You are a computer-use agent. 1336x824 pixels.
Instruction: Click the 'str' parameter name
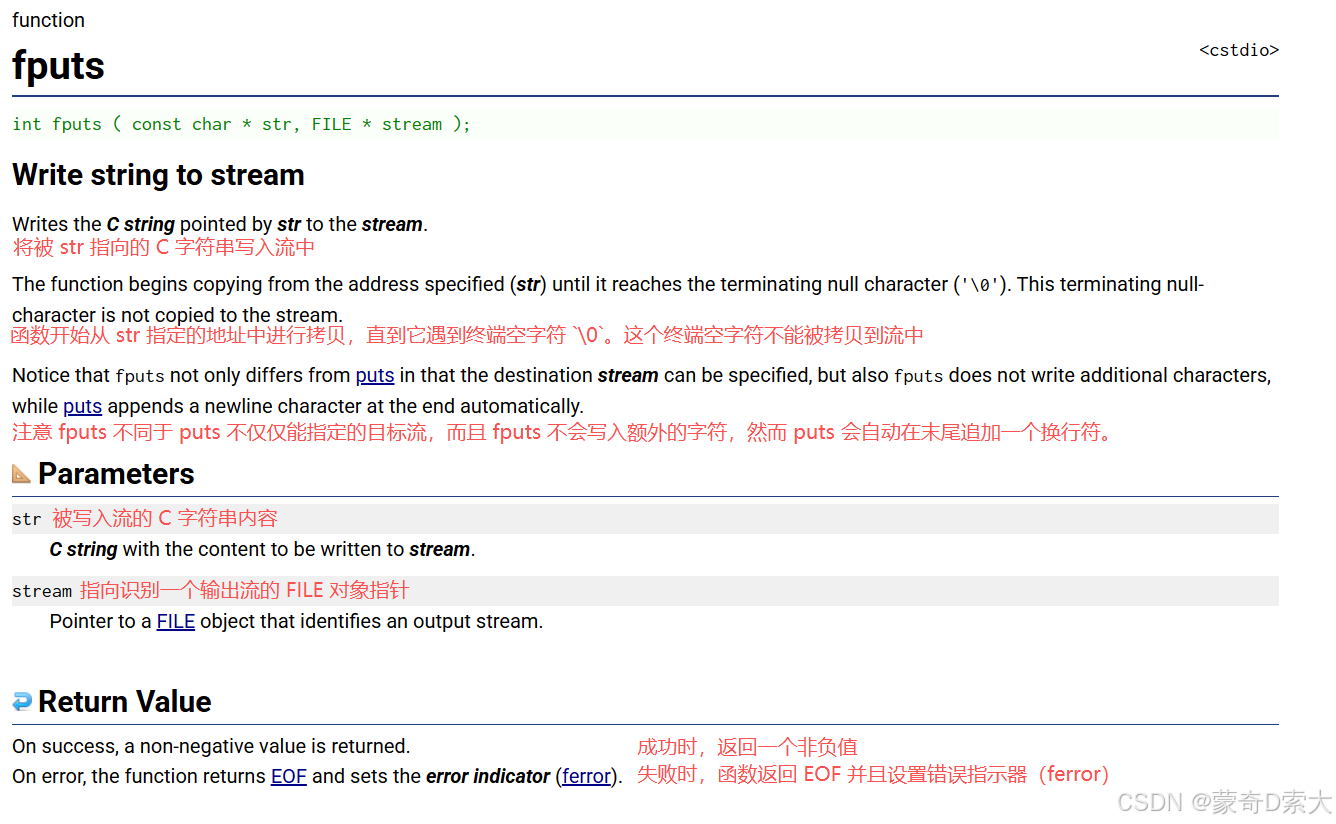[x=27, y=519]
